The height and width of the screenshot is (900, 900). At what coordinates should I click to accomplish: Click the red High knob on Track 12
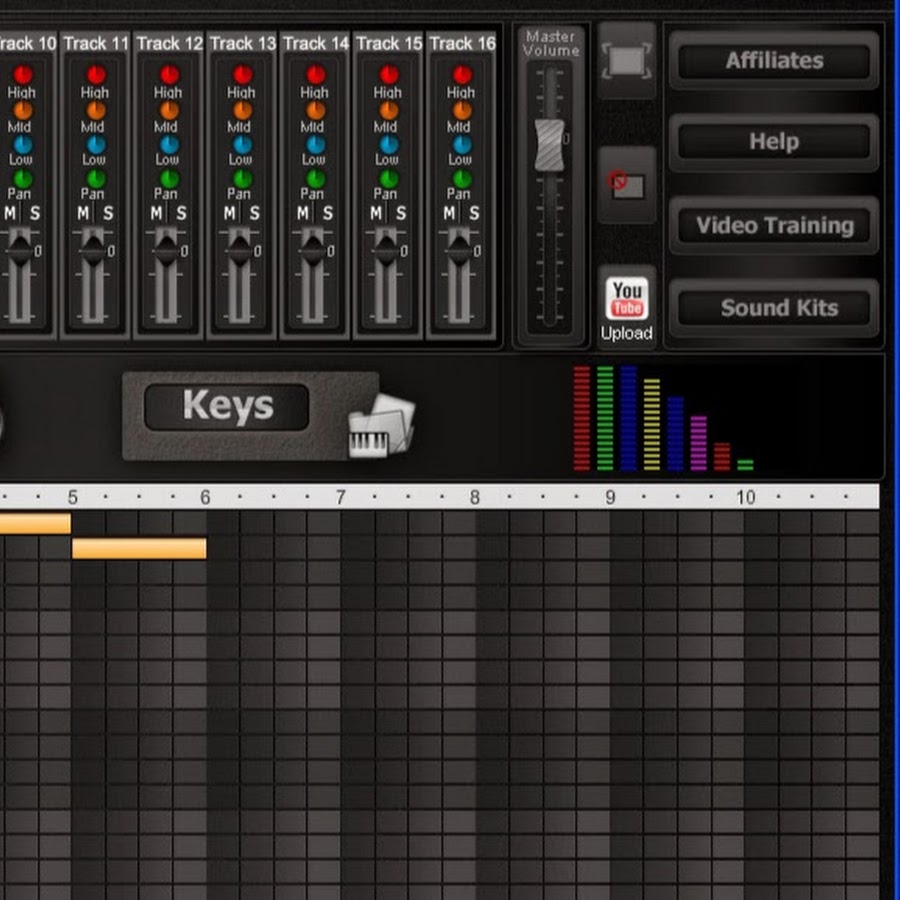[x=169, y=75]
